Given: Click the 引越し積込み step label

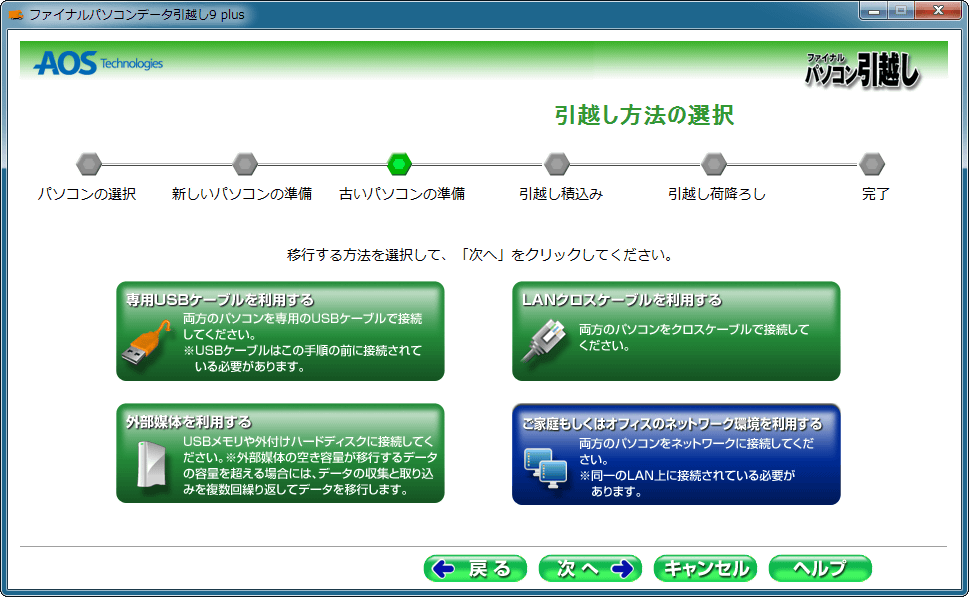Looking at the screenshot, I should tap(561, 194).
